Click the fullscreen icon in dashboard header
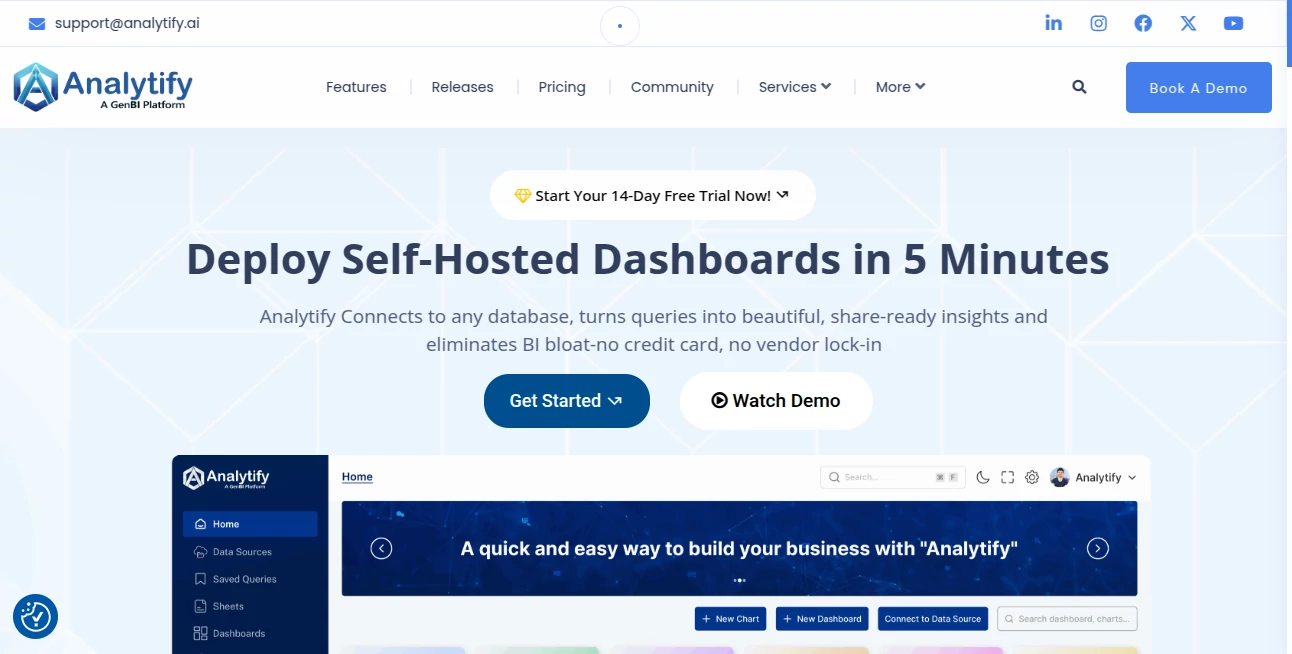The height and width of the screenshot is (654, 1292). pos(1007,477)
